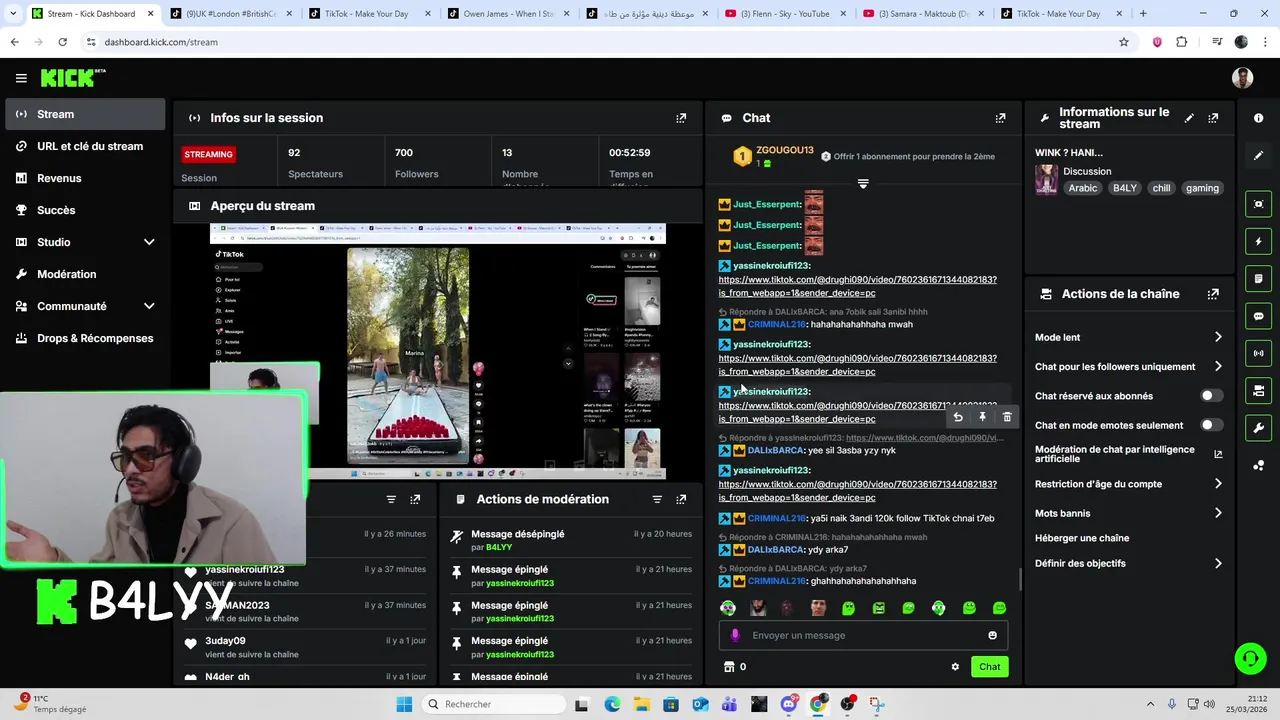Toggle Chat en mode emotes seulement switch

pyautogui.click(x=1211, y=425)
